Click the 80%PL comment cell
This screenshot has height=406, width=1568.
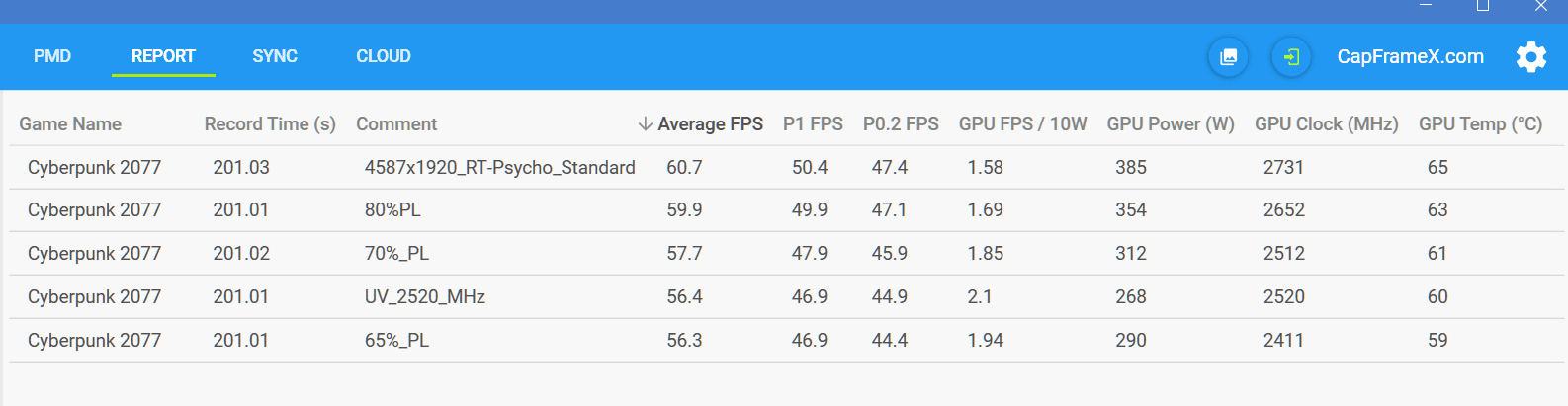point(392,210)
